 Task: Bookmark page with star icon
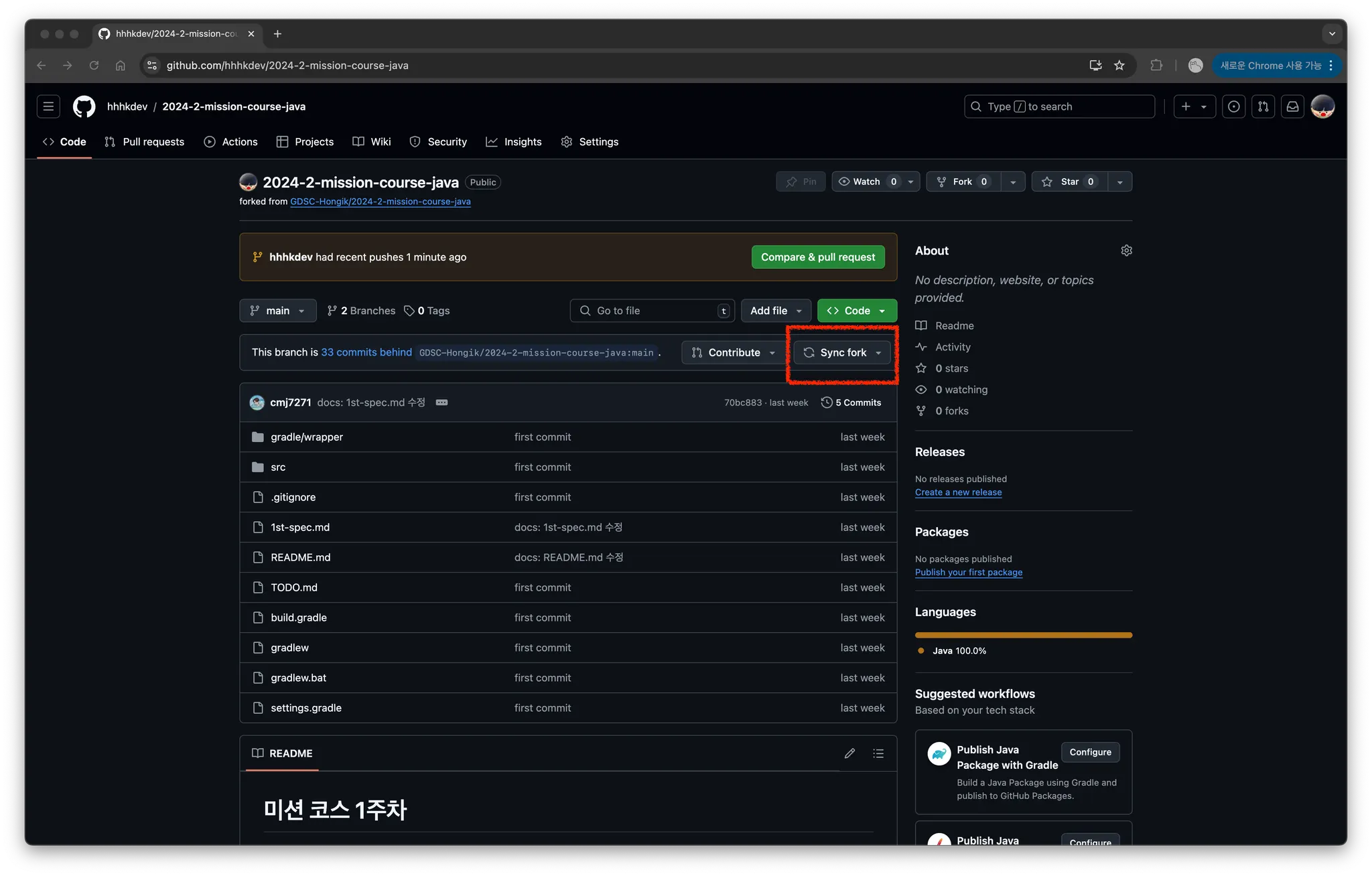1119,66
